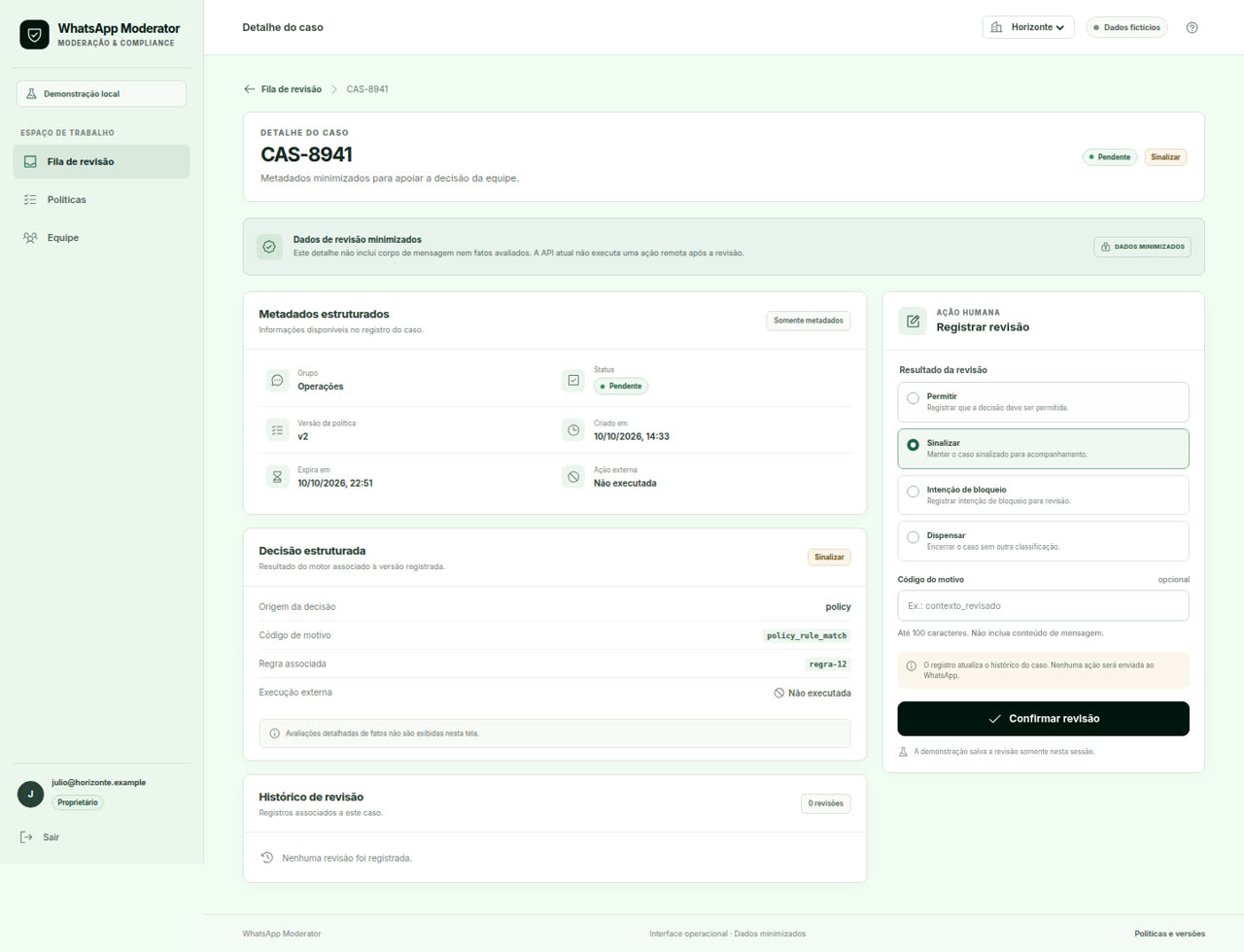Image resolution: width=1244 pixels, height=952 pixels.
Task: Open Fila de revisão in sidebar
Action: tap(101, 162)
